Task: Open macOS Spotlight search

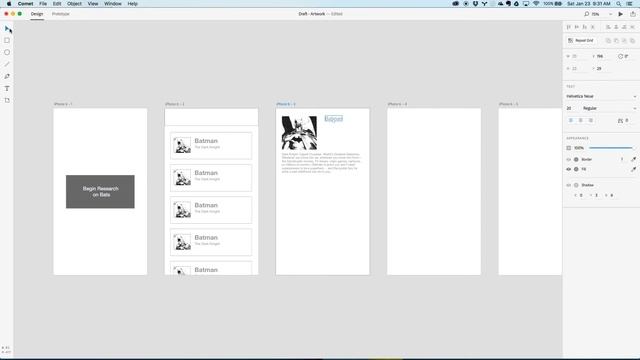Action: [x=619, y=4]
